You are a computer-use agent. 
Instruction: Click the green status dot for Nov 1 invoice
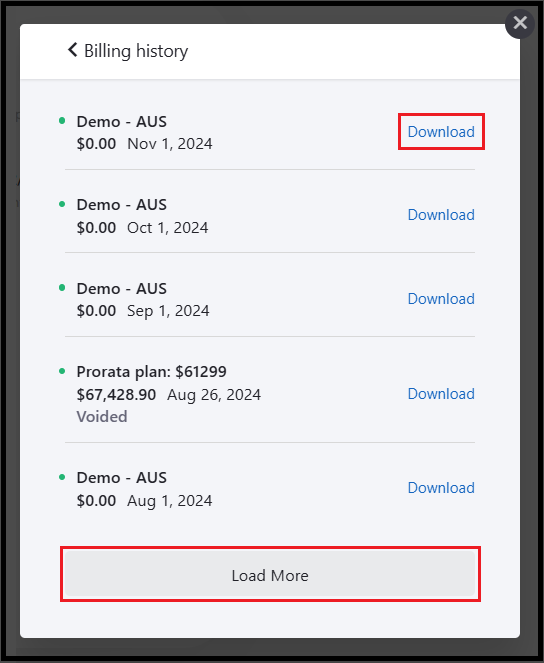point(62,121)
